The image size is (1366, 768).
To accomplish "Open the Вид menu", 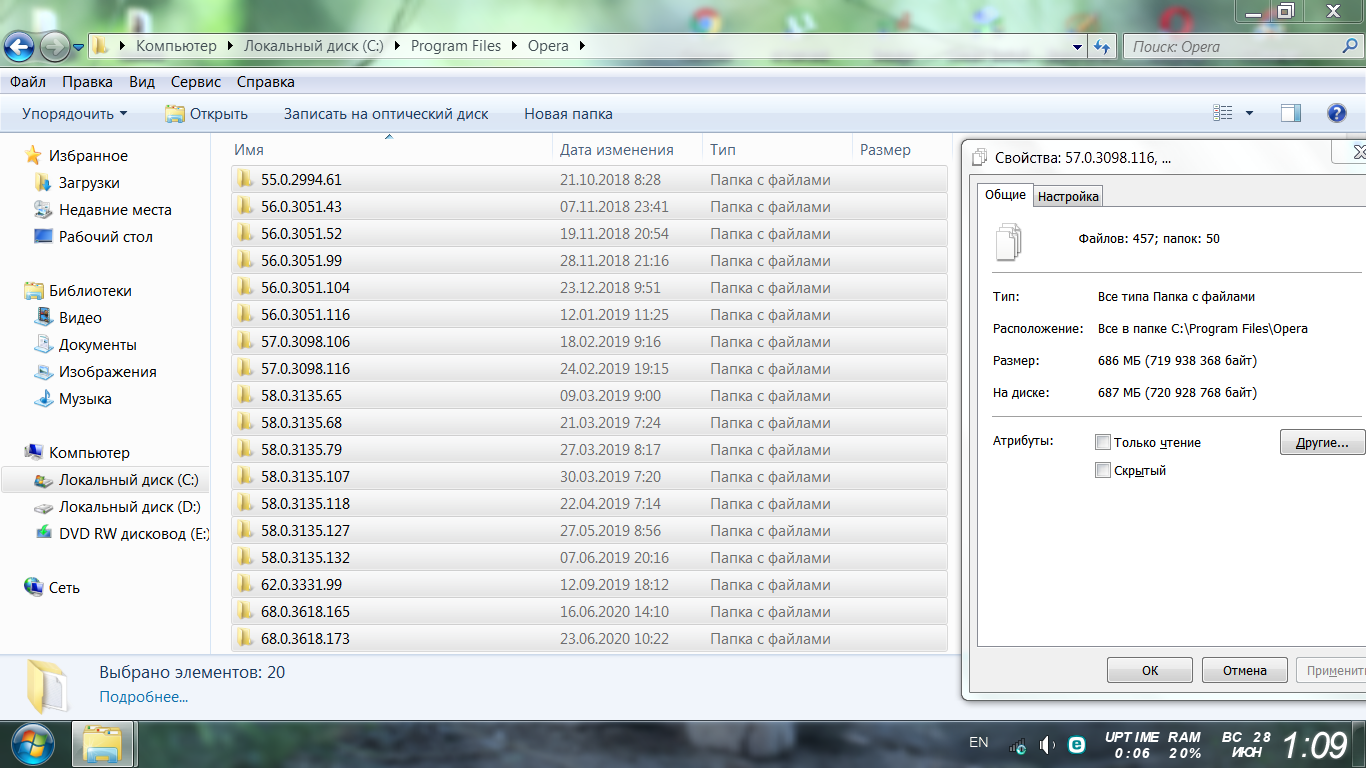I will (142, 82).
